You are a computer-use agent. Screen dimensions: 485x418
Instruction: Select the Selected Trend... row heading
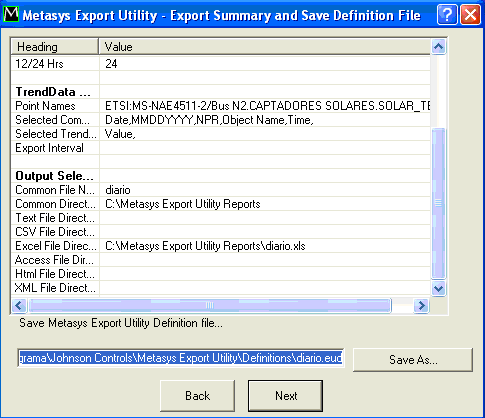click(x=55, y=134)
